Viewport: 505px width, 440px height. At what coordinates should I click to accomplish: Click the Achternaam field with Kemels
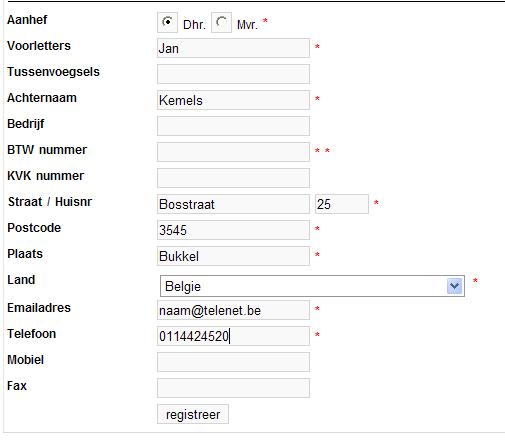click(233, 100)
